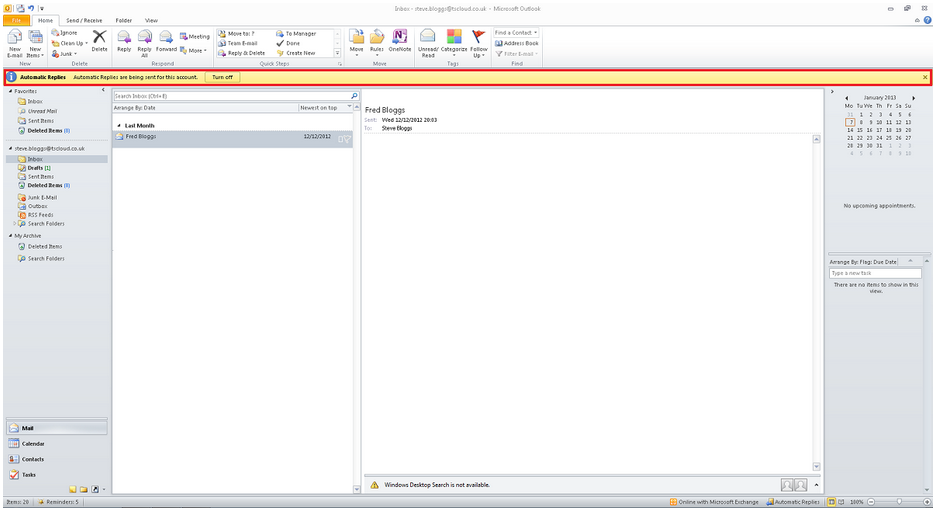Open the New Items dropdown

[35, 44]
